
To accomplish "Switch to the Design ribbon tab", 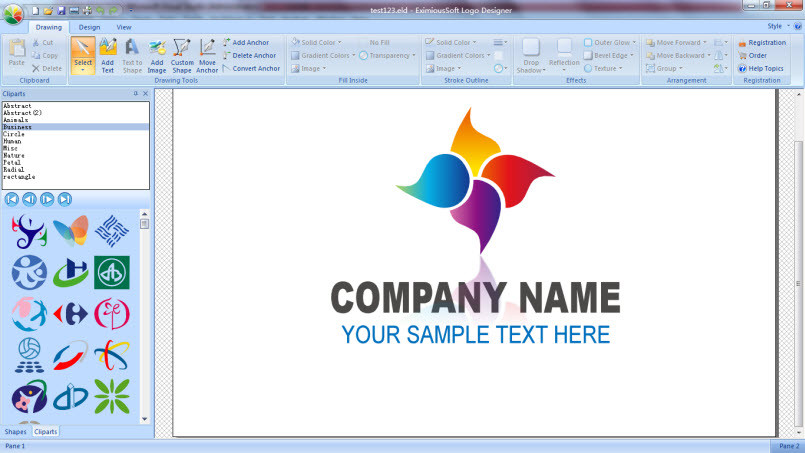I will [x=89, y=27].
